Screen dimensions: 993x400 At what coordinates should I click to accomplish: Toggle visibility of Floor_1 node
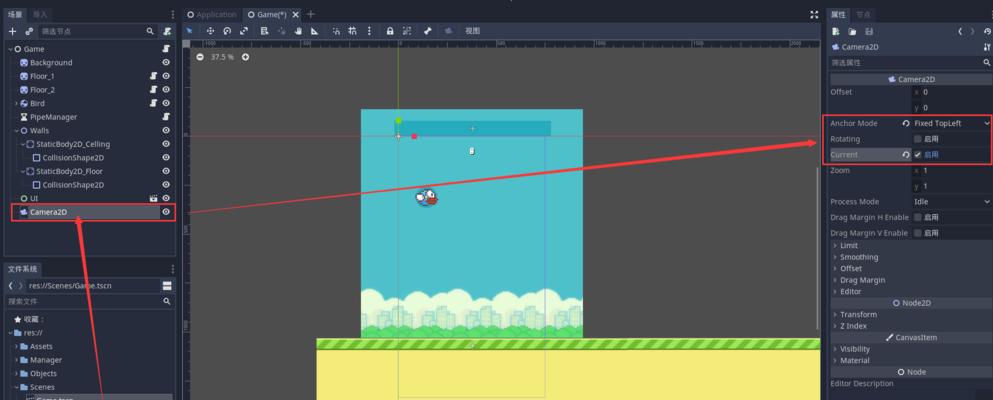click(x=167, y=76)
